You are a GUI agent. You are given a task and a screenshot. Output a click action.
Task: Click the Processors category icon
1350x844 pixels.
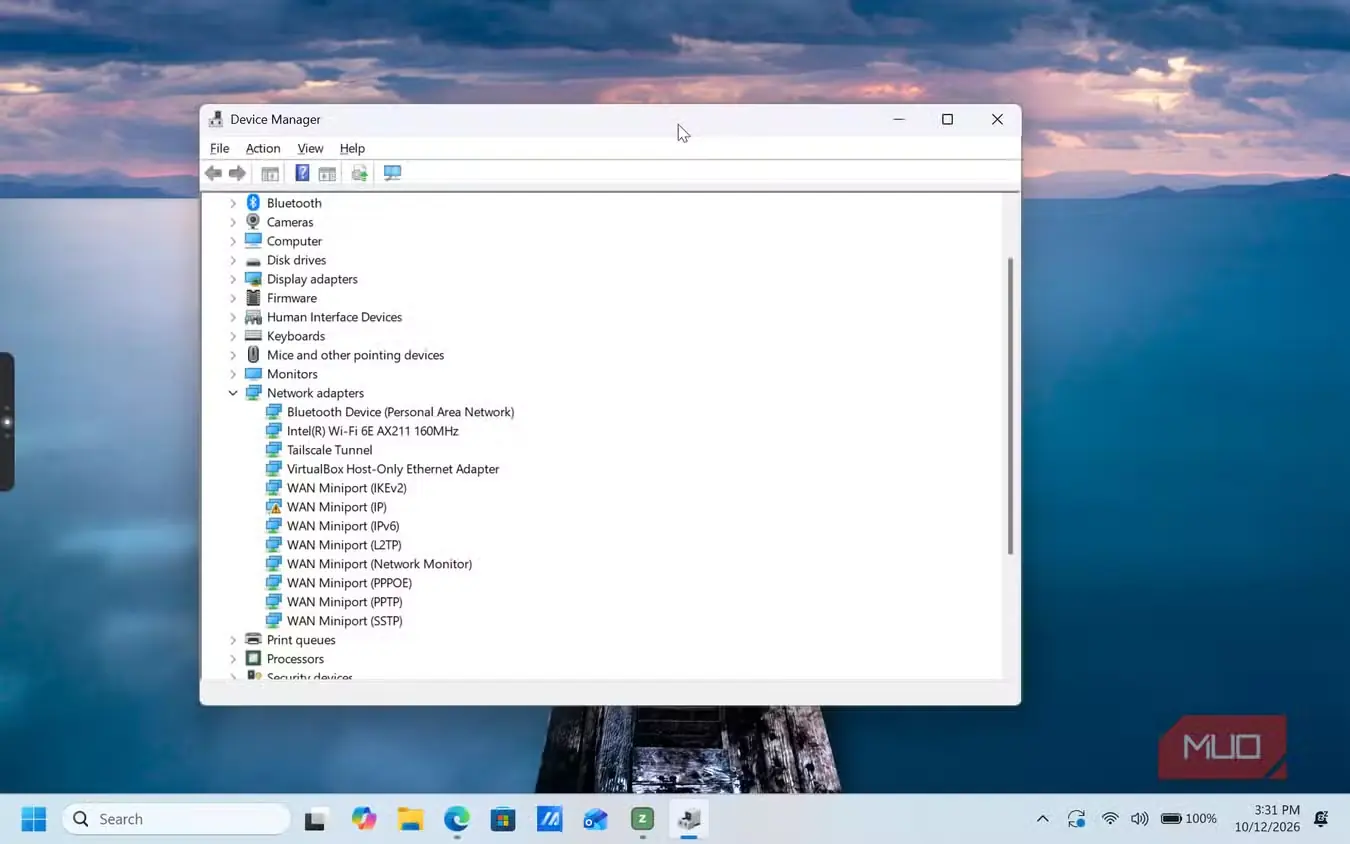pos(253,659)
